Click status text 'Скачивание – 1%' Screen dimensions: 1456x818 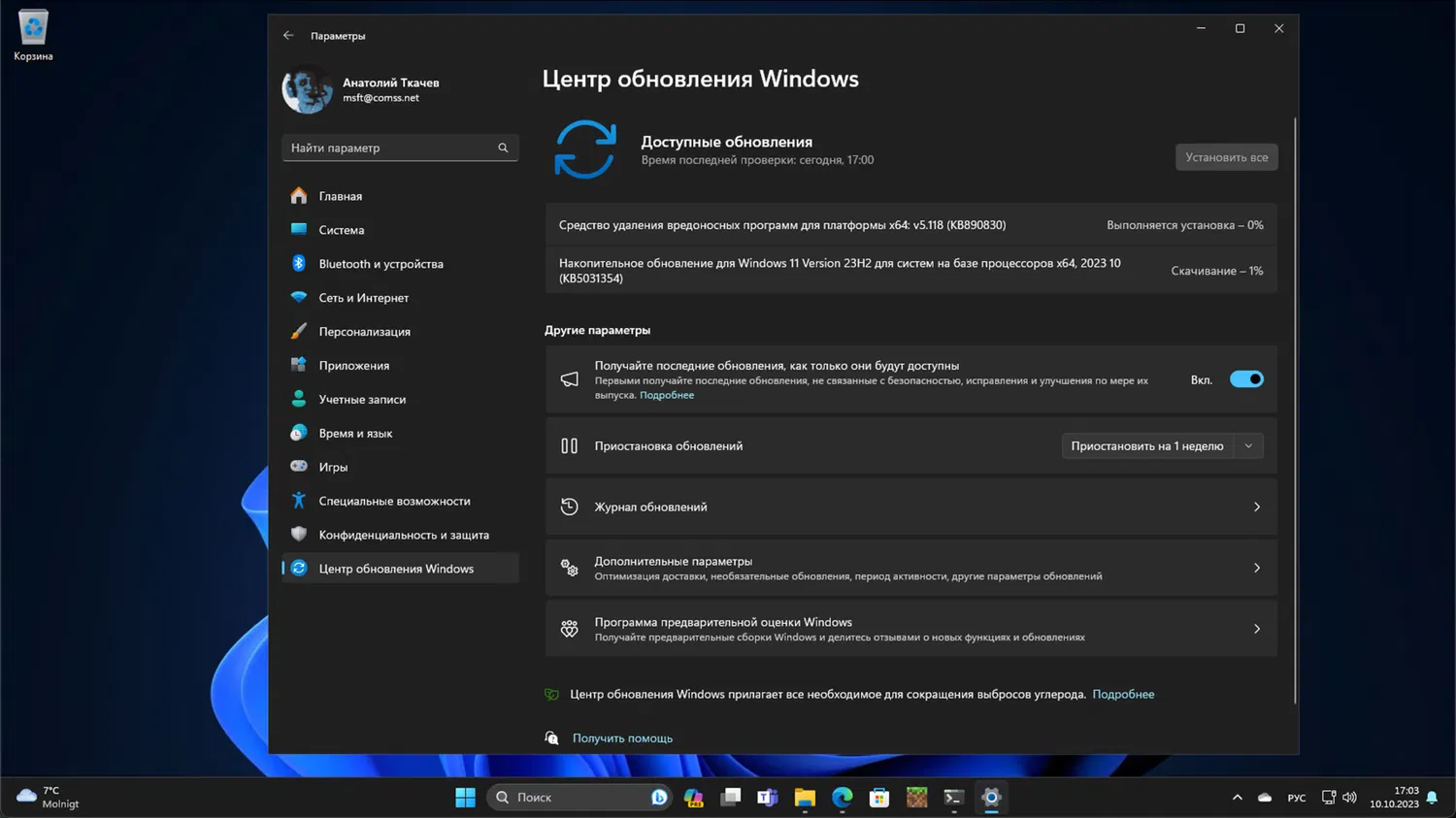(1217, 271)
